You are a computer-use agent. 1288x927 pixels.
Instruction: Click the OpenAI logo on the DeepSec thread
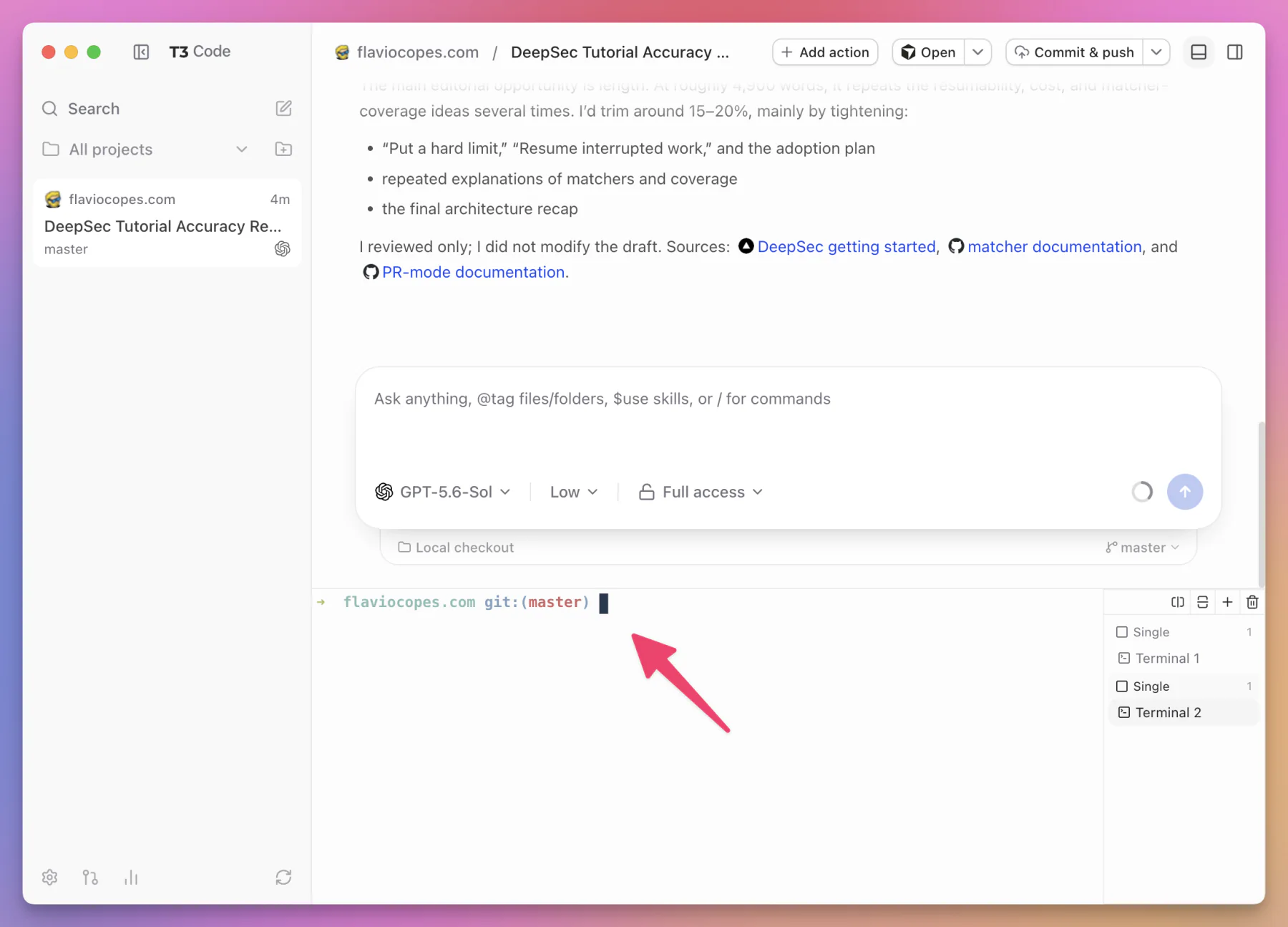point(283,248)
